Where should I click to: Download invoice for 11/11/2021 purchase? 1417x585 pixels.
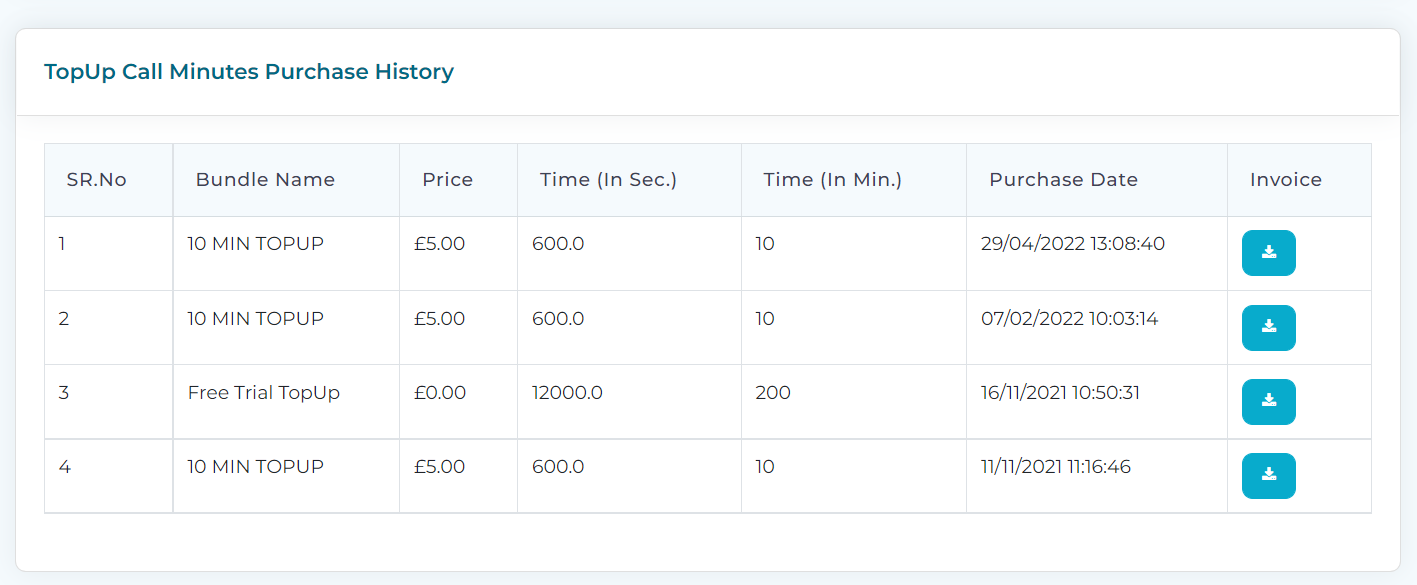(x=1268, y=476)
